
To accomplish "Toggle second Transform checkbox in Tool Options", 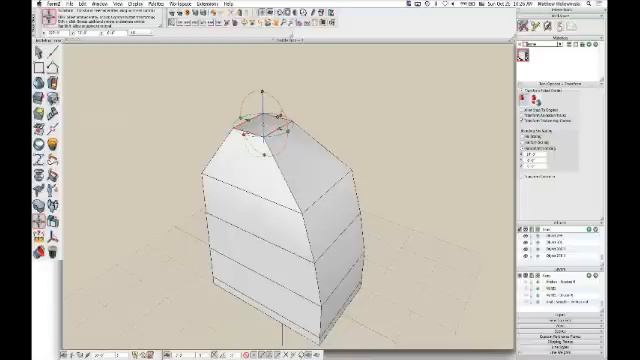I will click(522, 115).
